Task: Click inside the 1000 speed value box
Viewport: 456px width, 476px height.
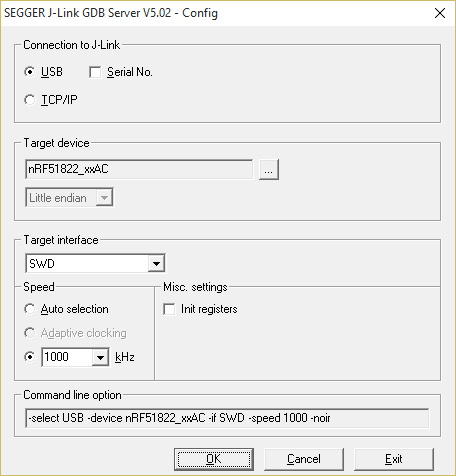Action: [67, 357]
